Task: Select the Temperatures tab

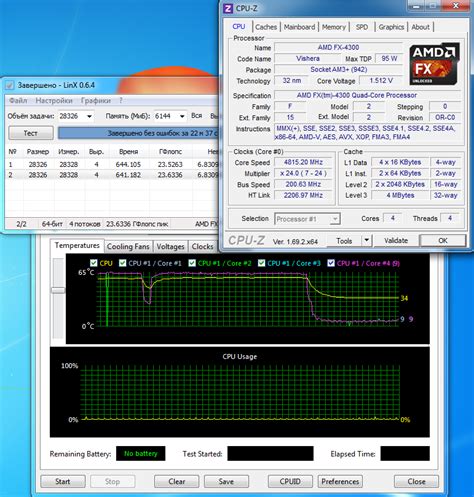Action: coord(77,245)
